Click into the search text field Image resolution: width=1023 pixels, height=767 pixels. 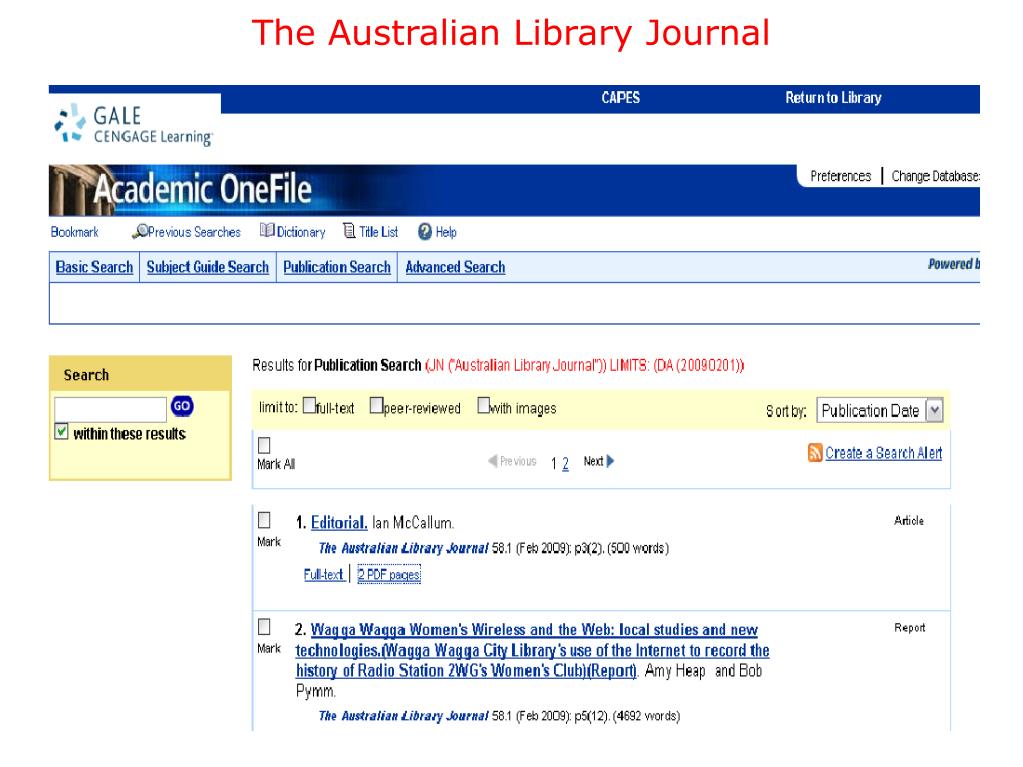tap(110, 410)
